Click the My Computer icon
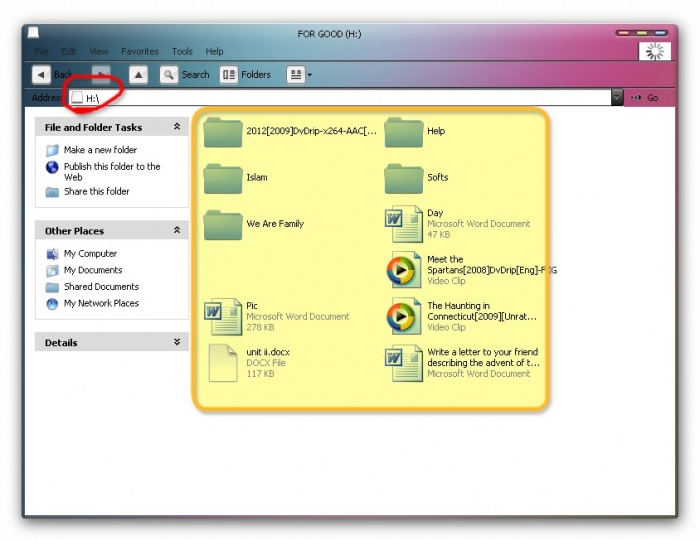Viewport: 700px width, 540px height. pyautogui.click(x=52, y=254)
